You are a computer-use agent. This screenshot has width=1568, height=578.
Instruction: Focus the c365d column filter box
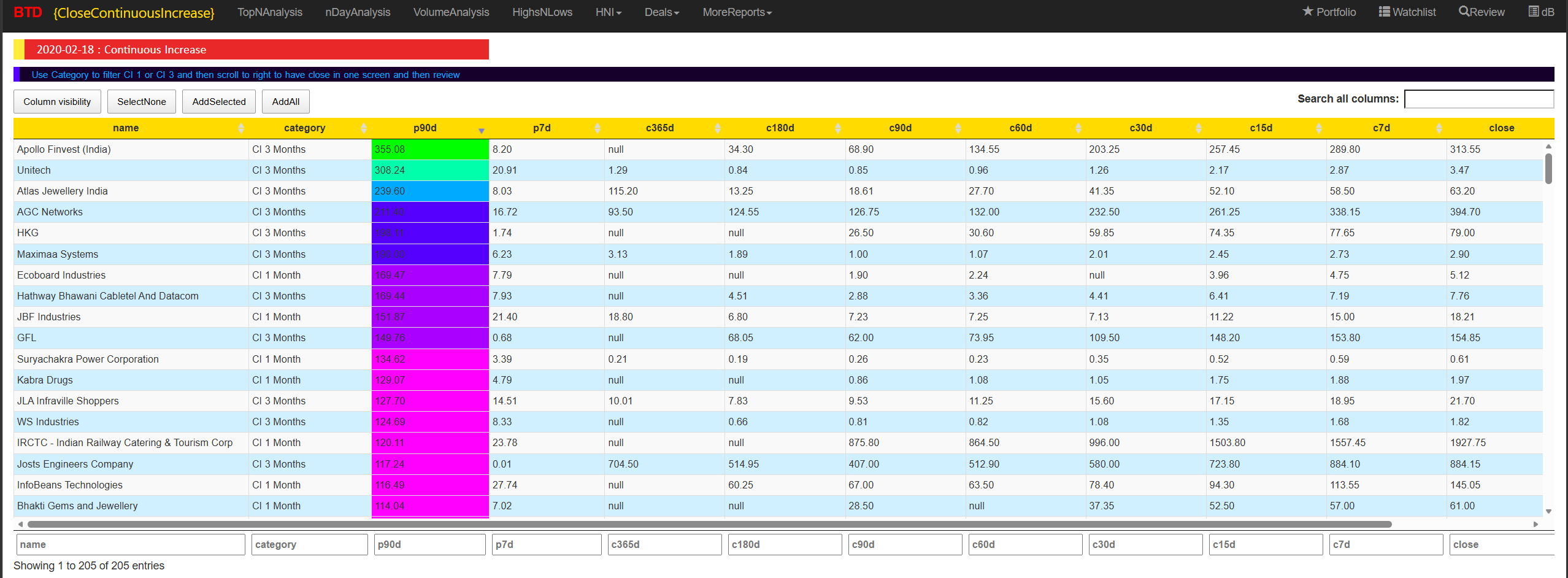click(x=664, y=544)
